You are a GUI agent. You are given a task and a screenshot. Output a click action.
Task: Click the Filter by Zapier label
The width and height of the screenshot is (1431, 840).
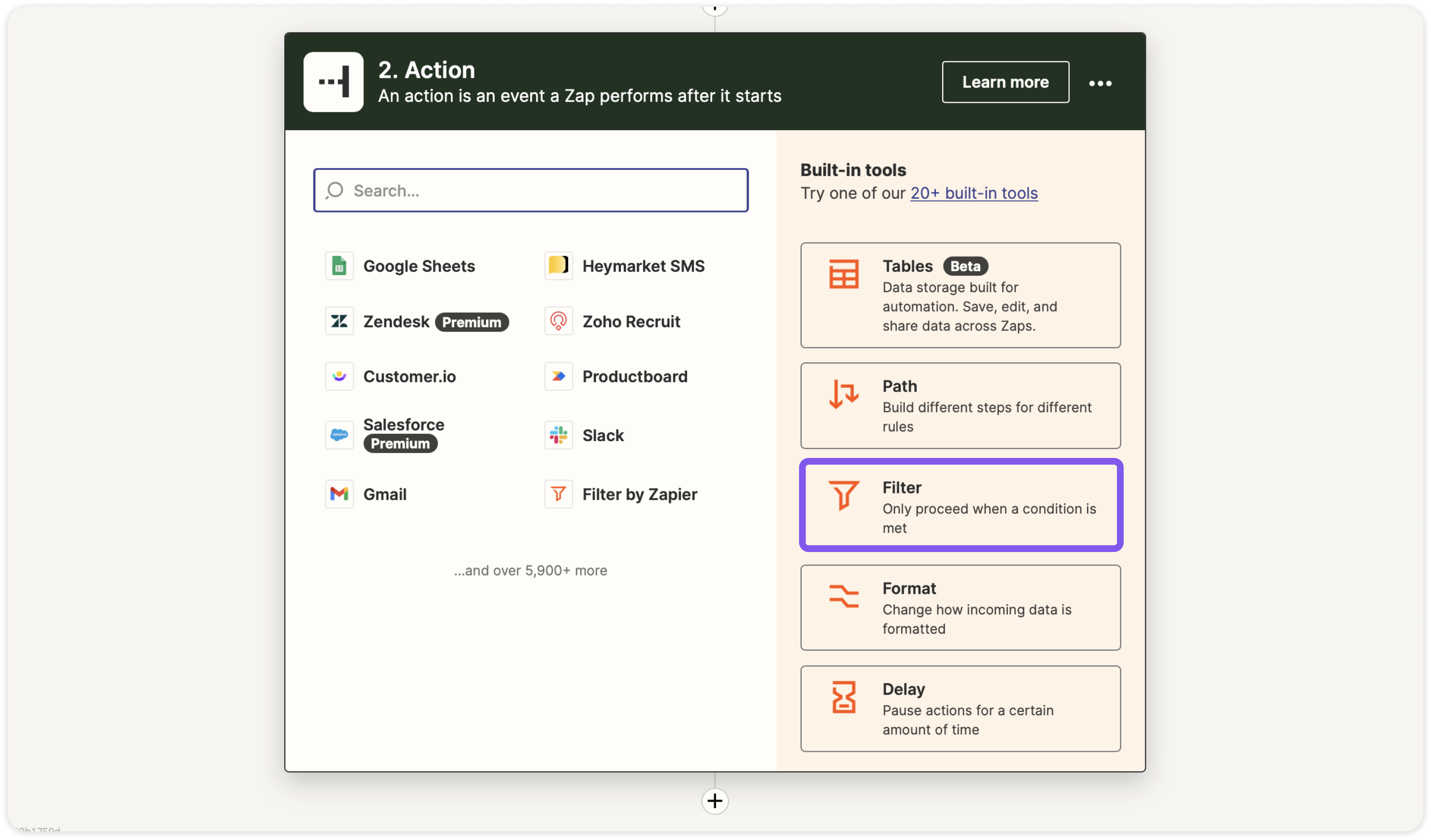pyautogui.click(x=640, y=495)
